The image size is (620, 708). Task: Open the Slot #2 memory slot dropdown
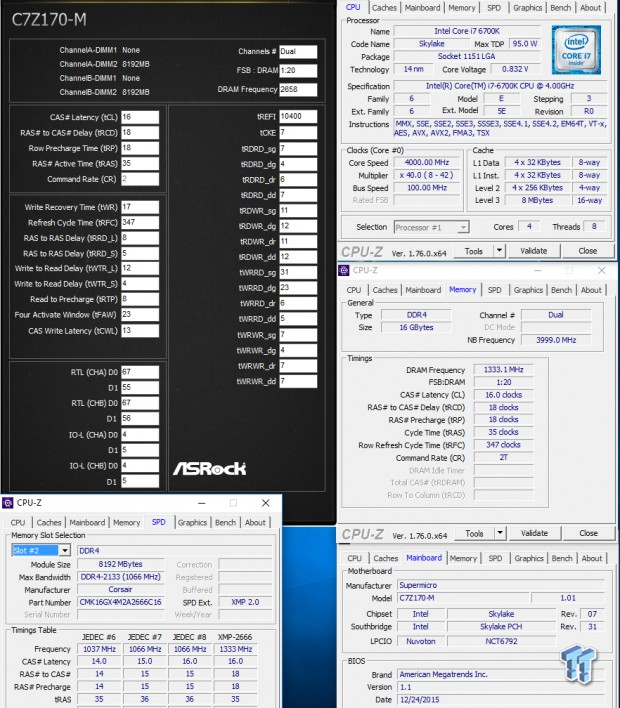pyautogui.click(x=65, y=550)
